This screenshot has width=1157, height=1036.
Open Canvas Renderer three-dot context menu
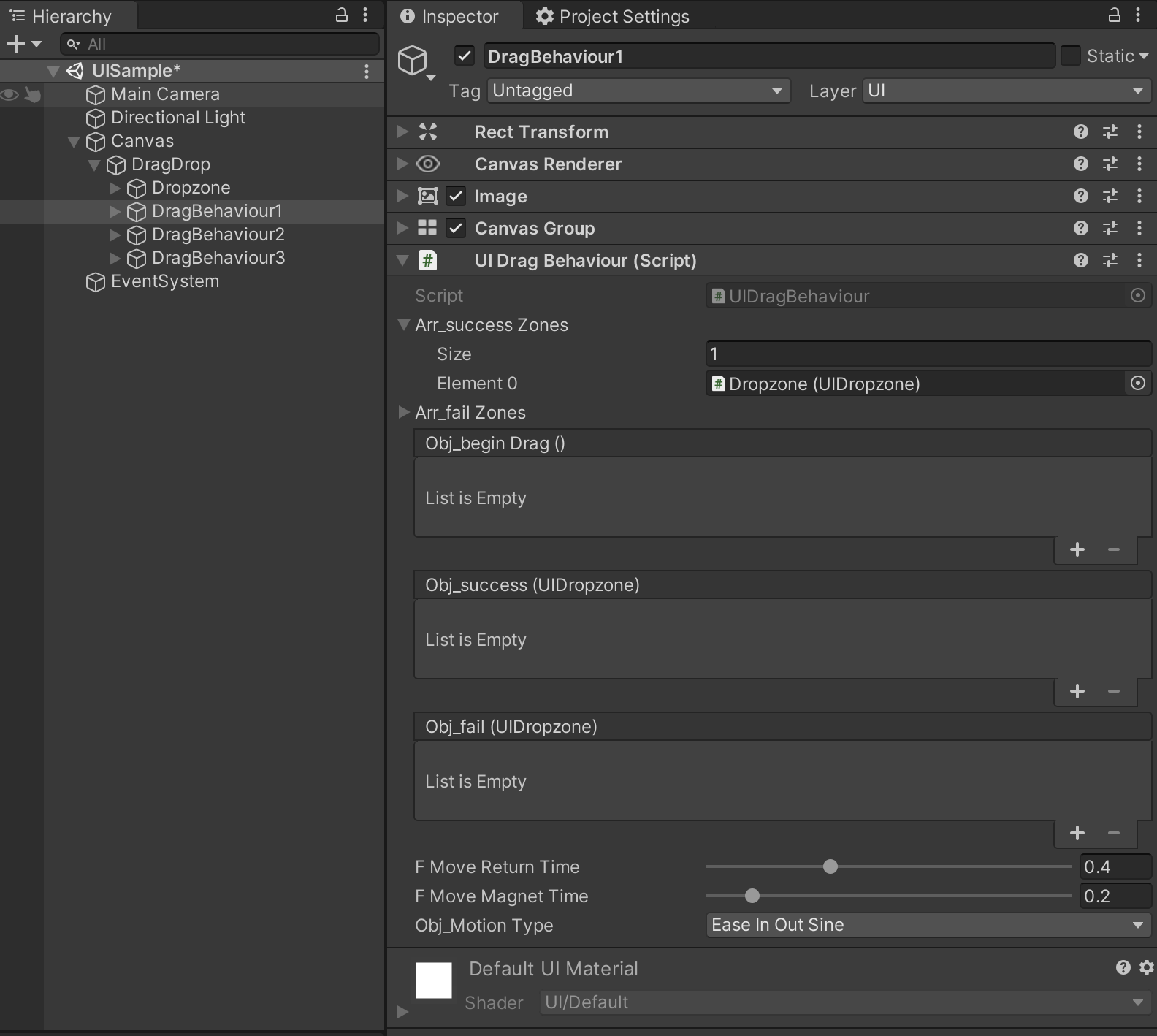pyautogui.click(x=1139, y=164)
